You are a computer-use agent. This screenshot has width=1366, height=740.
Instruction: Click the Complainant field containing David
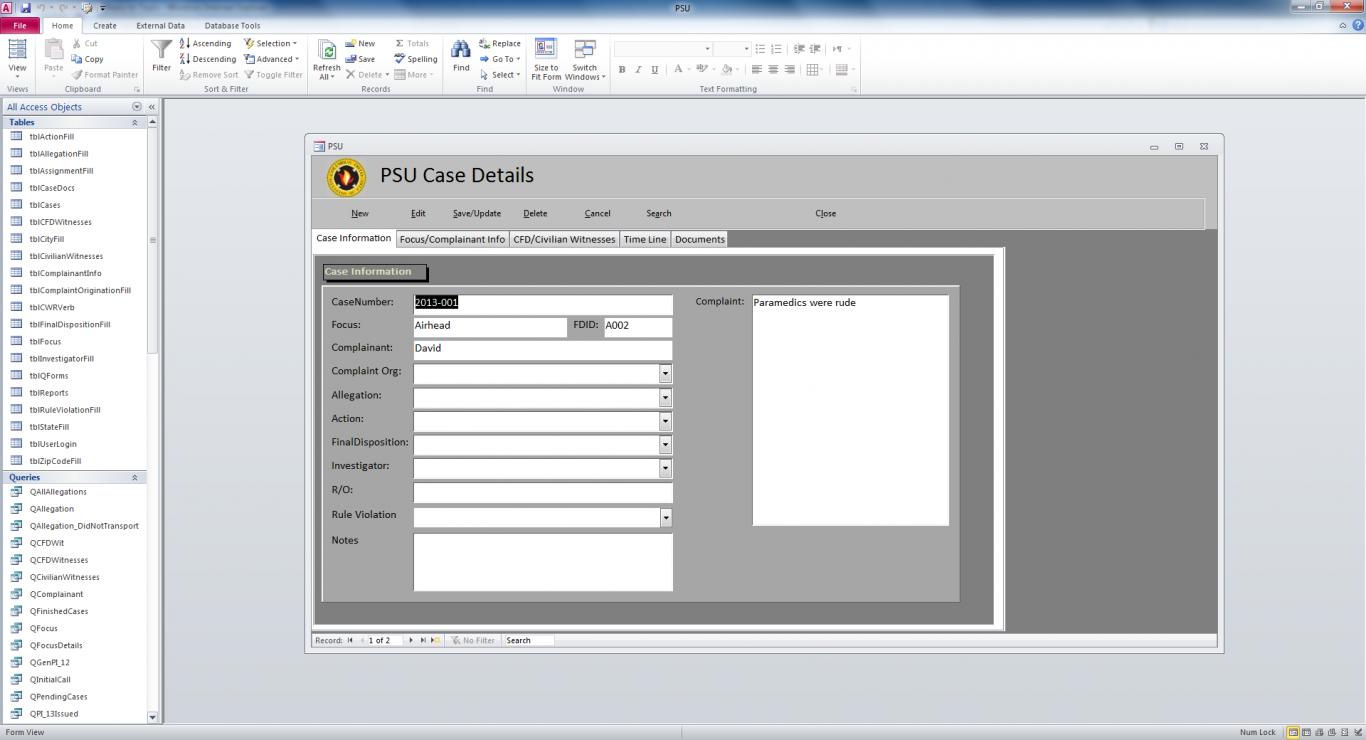tap(543, 349)
